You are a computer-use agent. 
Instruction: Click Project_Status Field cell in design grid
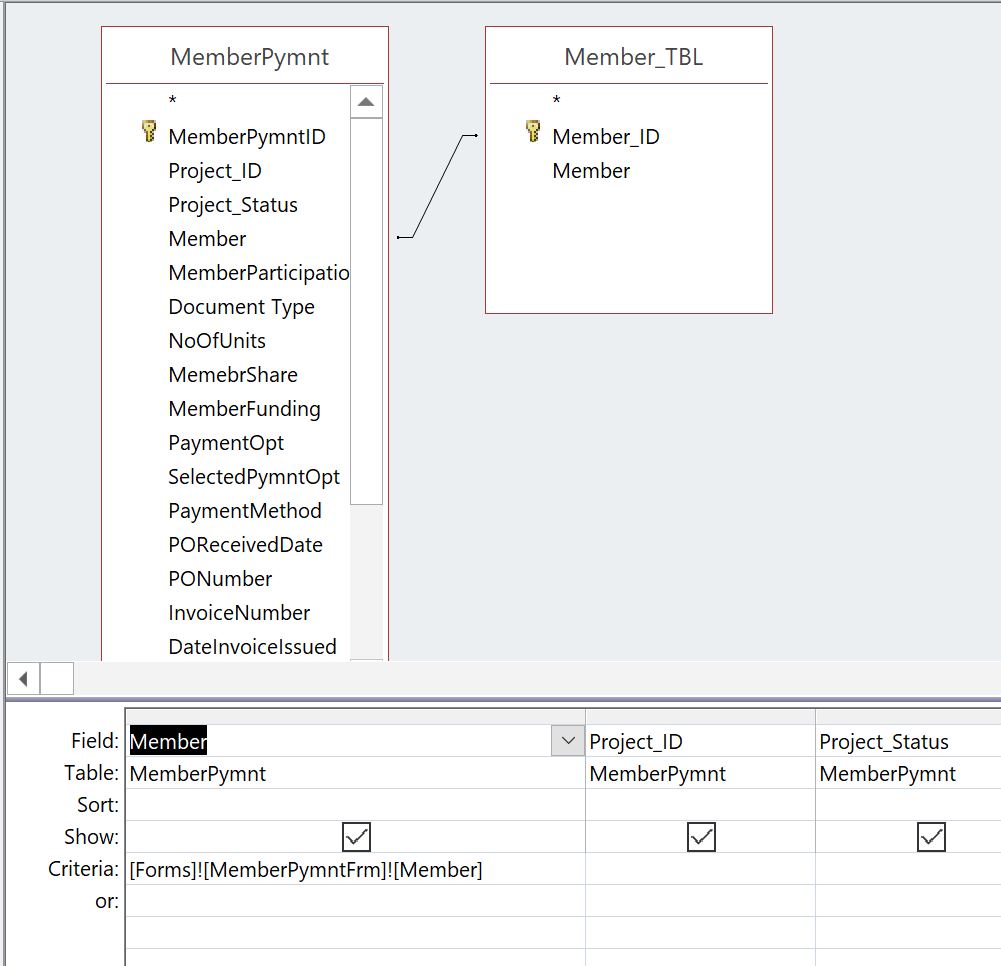908,741
